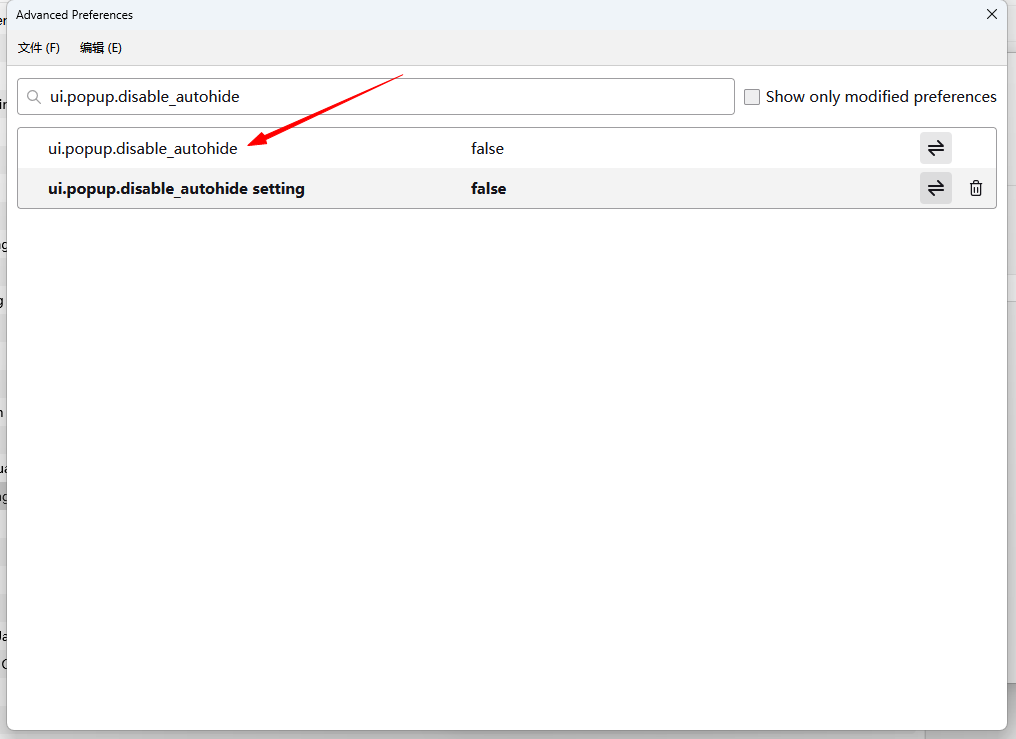Open the 文件 (F) menu

tap(39, 48)
